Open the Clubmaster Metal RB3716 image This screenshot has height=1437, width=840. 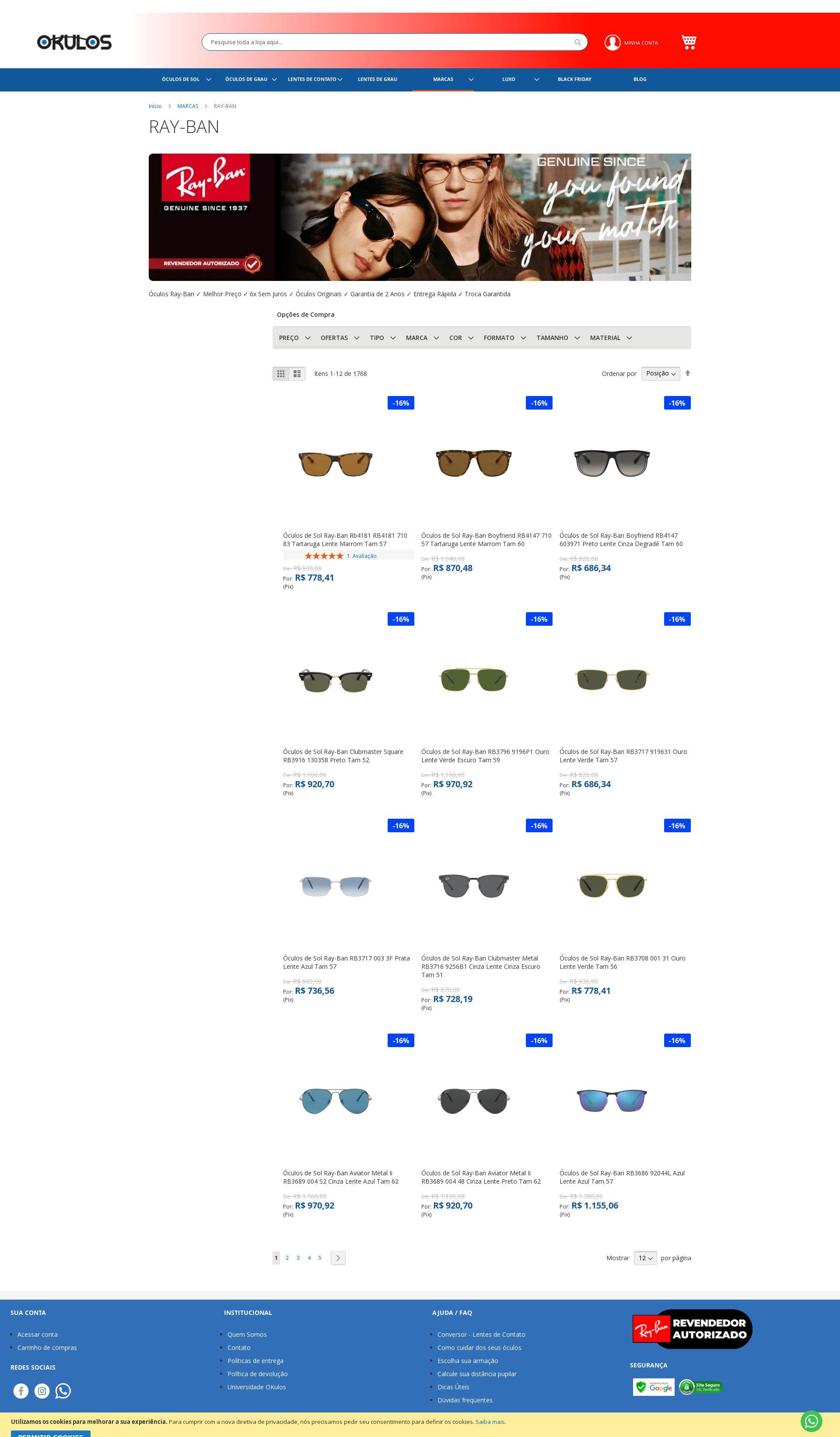pos(473,886)
